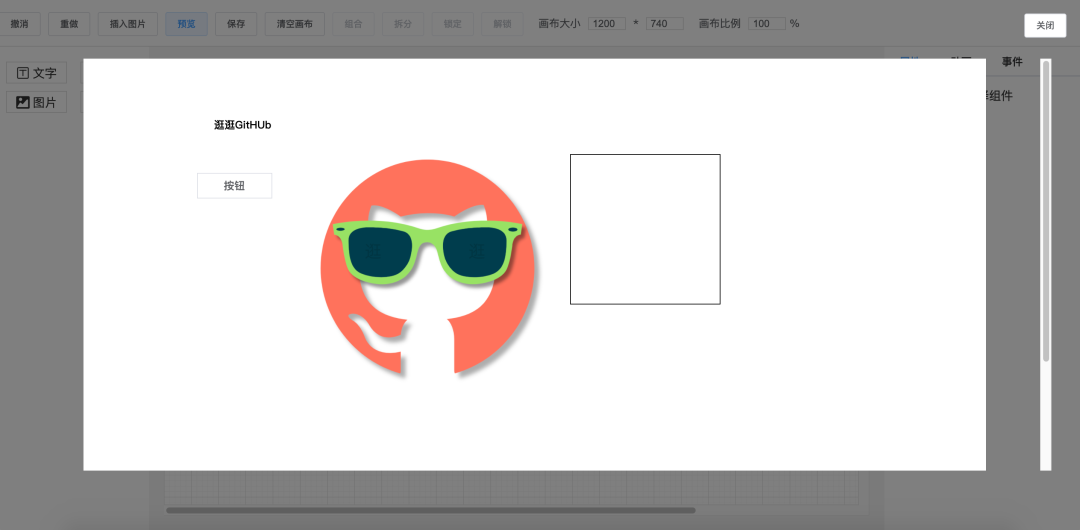Click the 组合 group button
The image size is (1080, 530).
(353, 23)
